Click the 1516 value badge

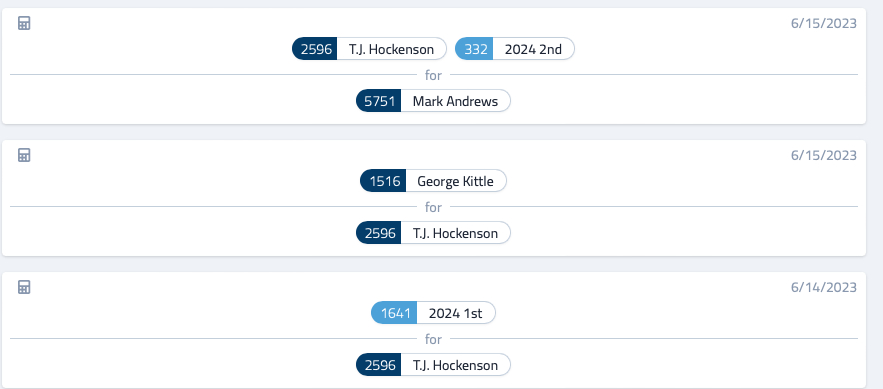pos(383,181)
